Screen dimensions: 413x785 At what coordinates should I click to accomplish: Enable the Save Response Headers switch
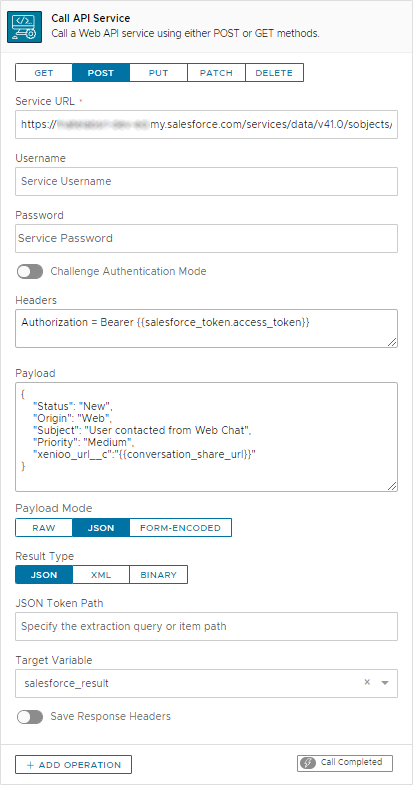[30, 717]
